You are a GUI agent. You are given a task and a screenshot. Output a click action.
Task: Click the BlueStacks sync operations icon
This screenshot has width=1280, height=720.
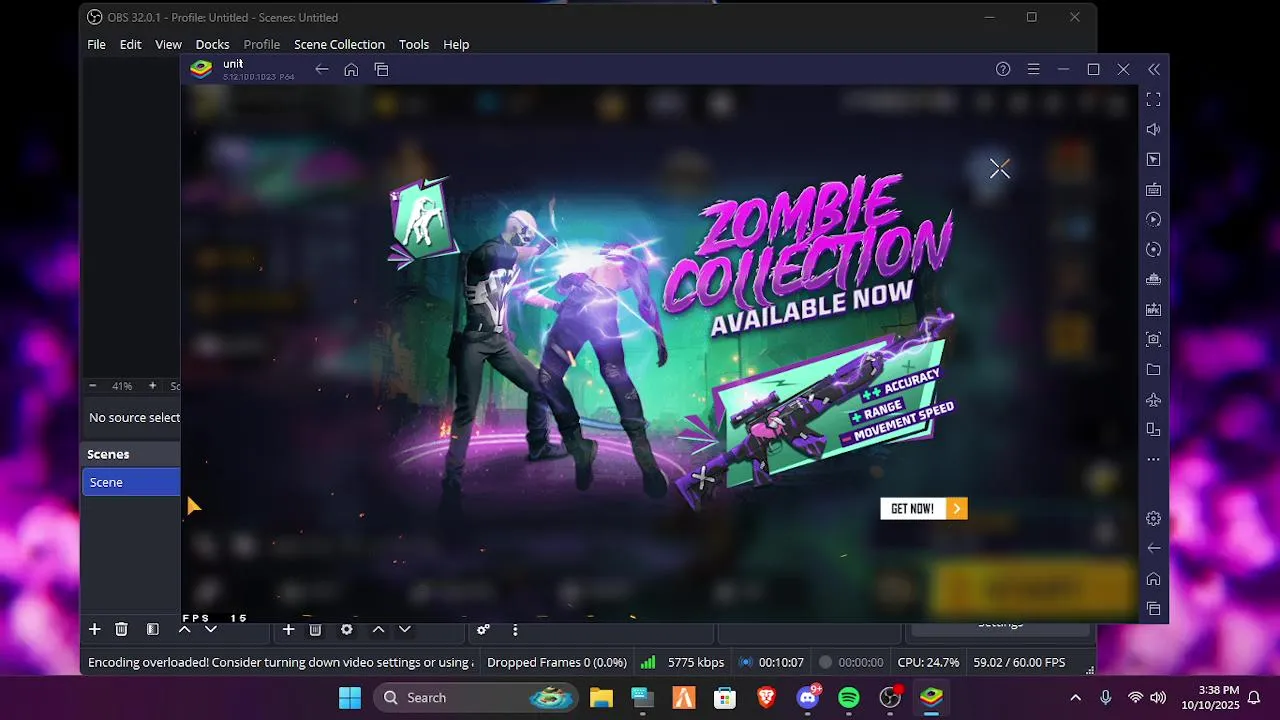1153,249
